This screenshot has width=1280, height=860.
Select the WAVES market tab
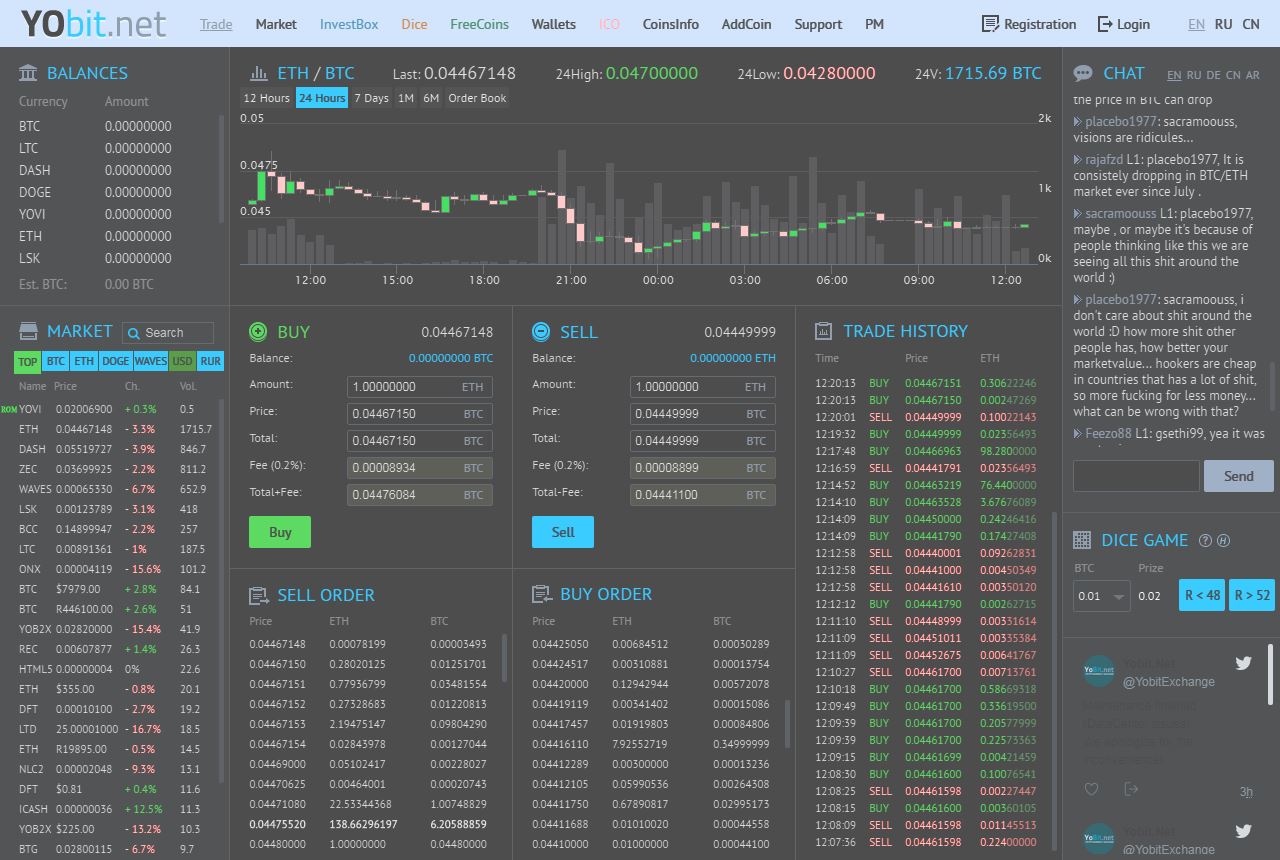click(x=151, y=361)
